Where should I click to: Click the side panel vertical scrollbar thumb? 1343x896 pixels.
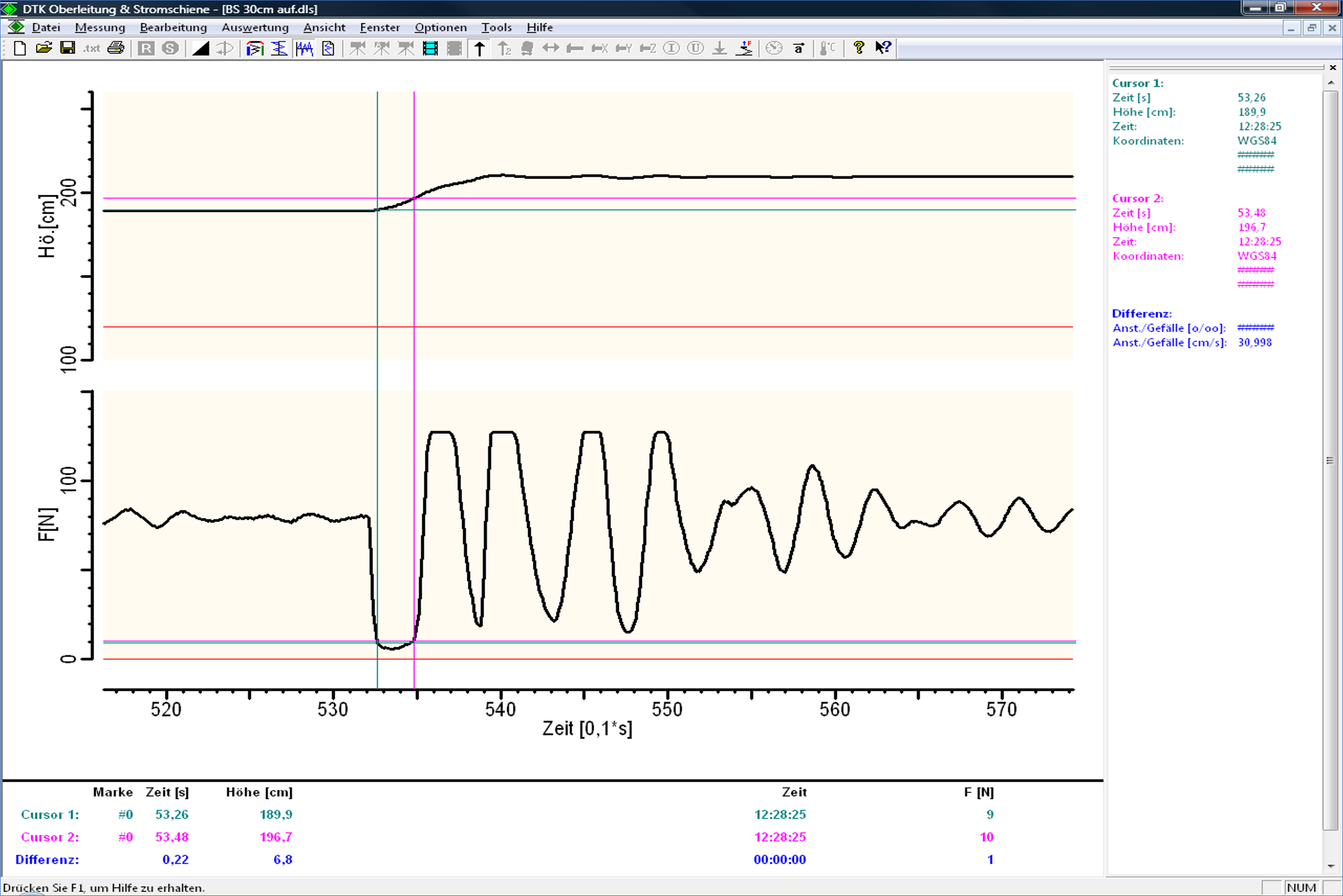[x=1330, y=460]
